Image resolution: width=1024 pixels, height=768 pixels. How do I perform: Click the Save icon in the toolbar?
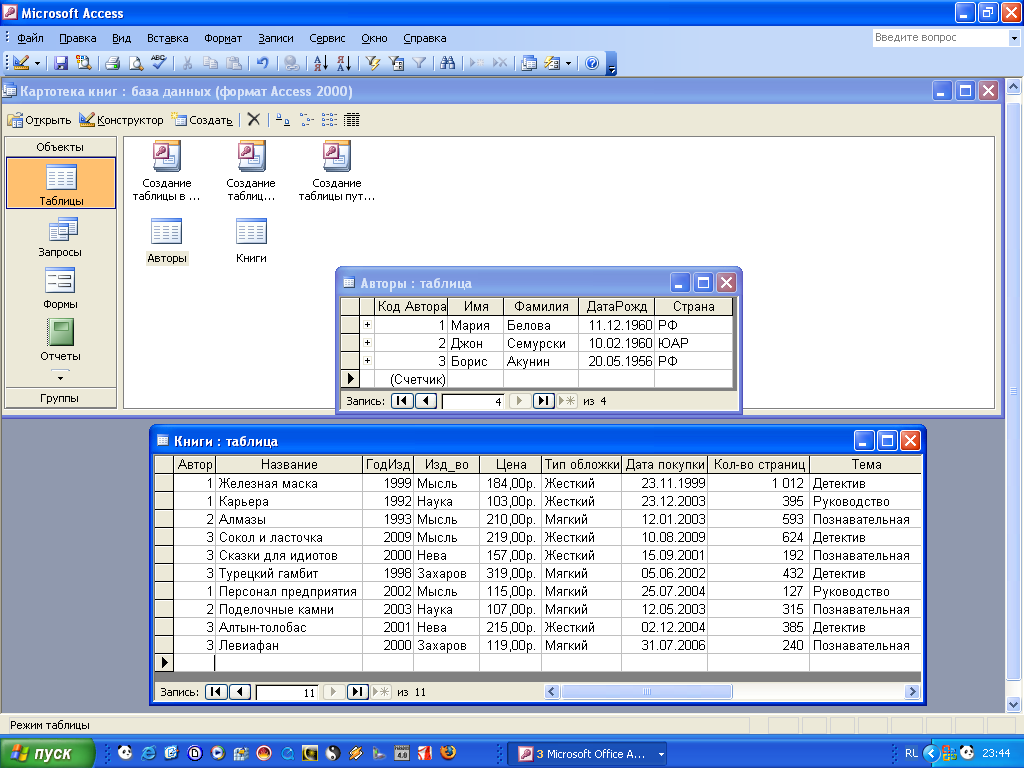tap(61, 63)
